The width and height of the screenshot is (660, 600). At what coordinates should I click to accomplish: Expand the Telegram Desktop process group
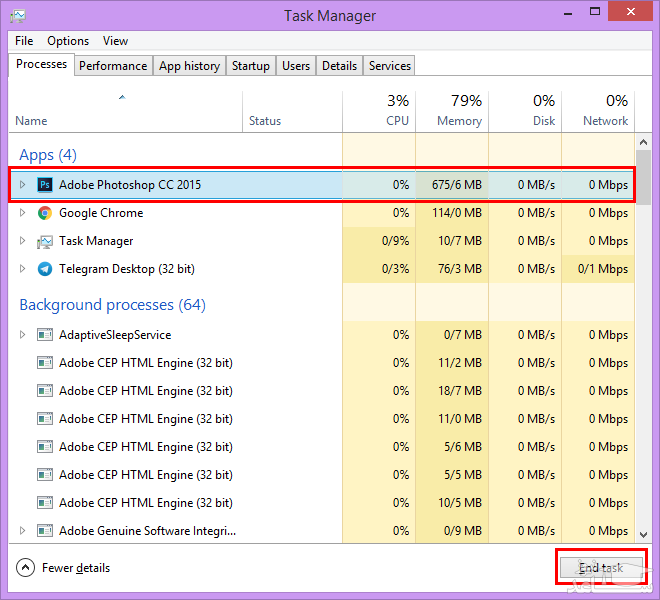coord(23,269)
